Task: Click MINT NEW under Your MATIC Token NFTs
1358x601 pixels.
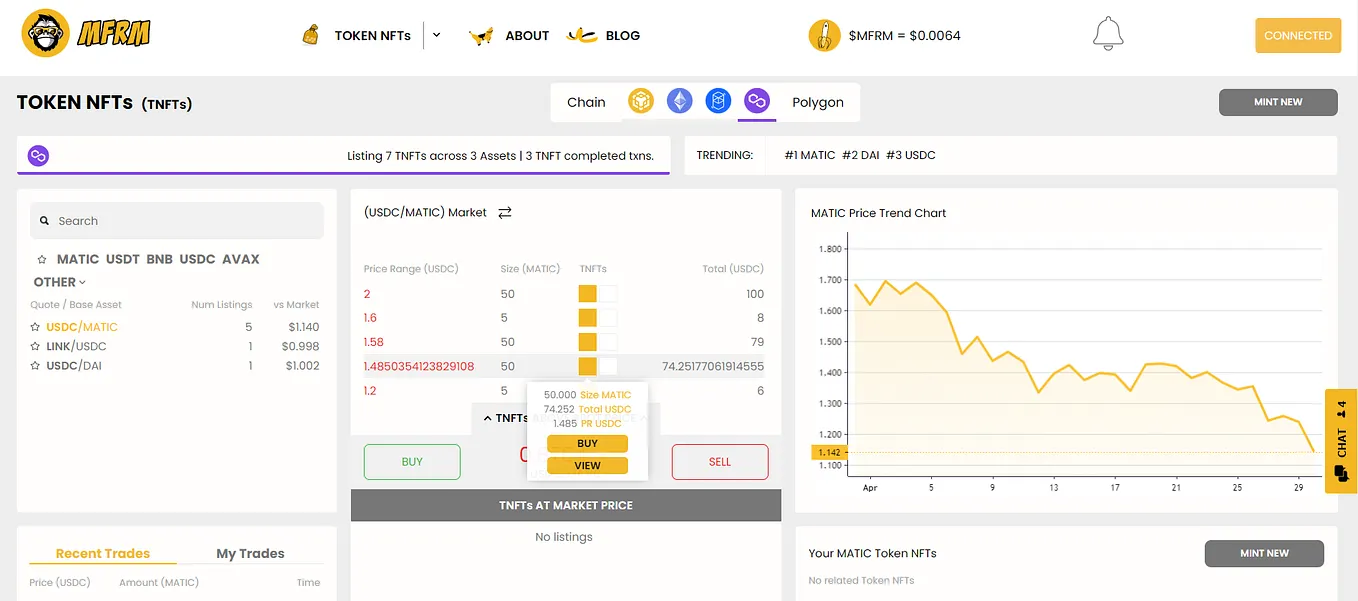Action: pos(1264,553)
